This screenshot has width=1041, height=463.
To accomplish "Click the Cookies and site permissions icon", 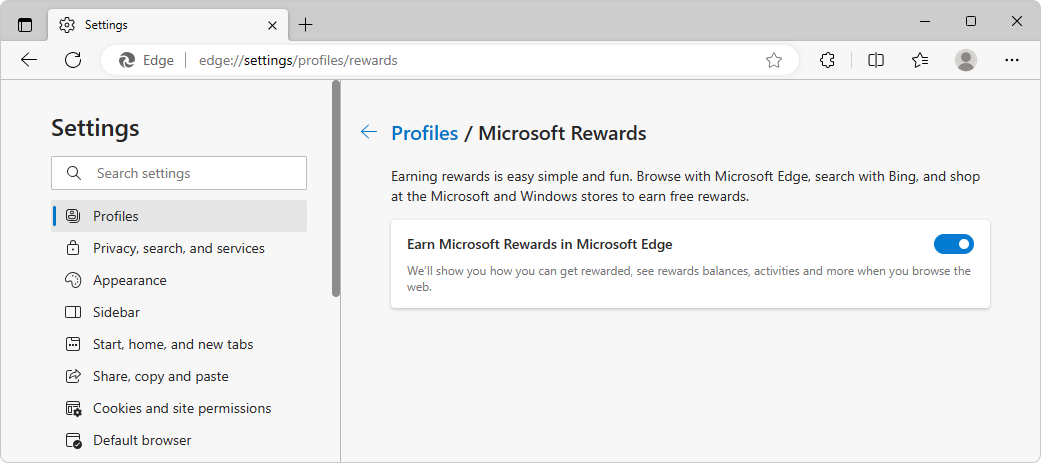I will tap(73, 408).
